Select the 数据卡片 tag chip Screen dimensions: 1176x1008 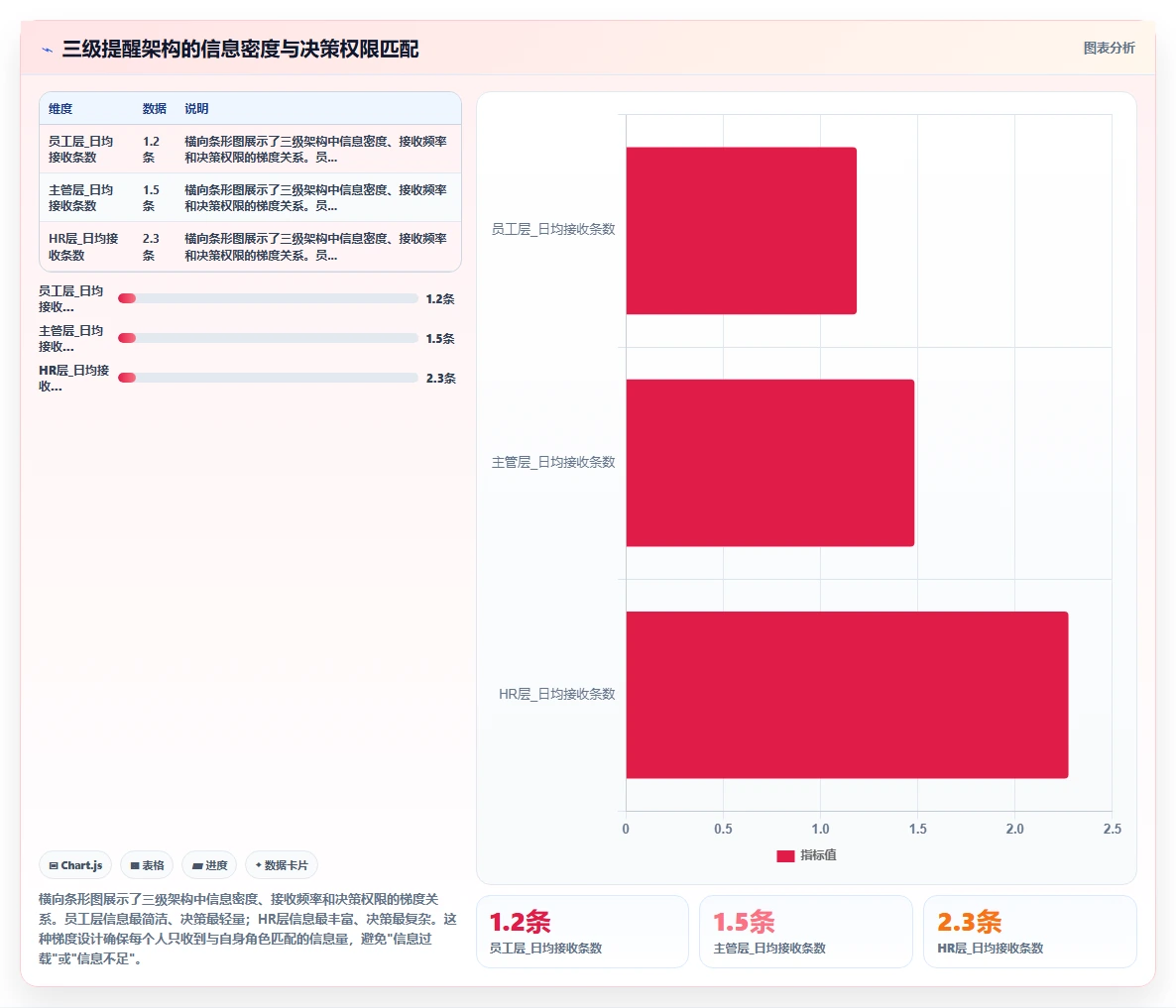click(282, 865)
